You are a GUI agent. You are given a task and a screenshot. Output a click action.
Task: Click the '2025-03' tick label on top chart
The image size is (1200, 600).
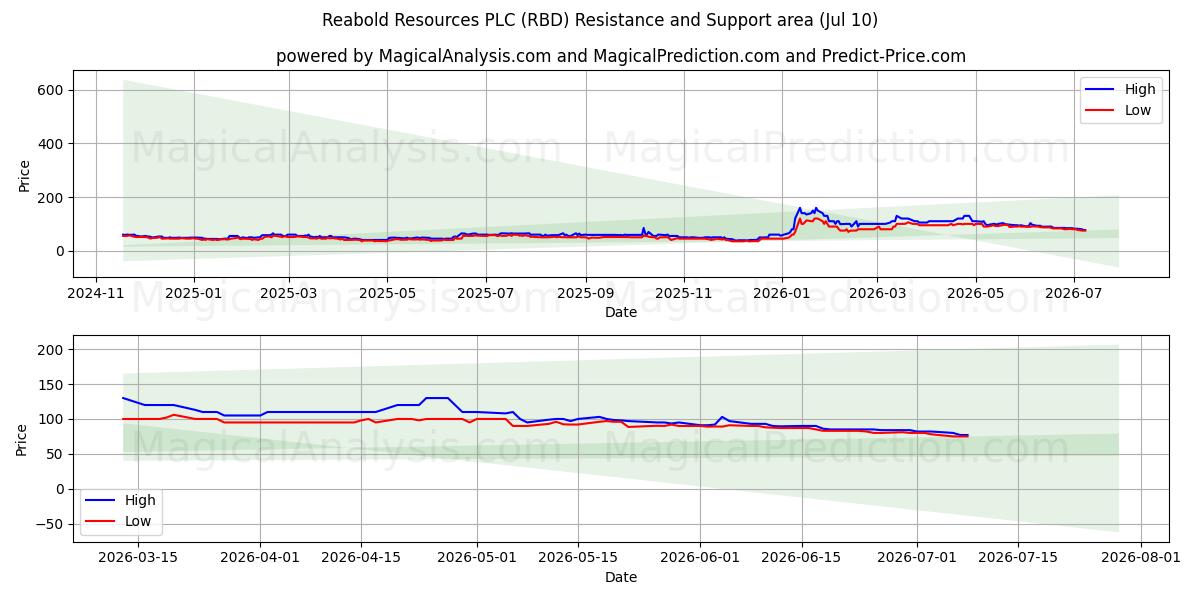[x=289, y=294]
